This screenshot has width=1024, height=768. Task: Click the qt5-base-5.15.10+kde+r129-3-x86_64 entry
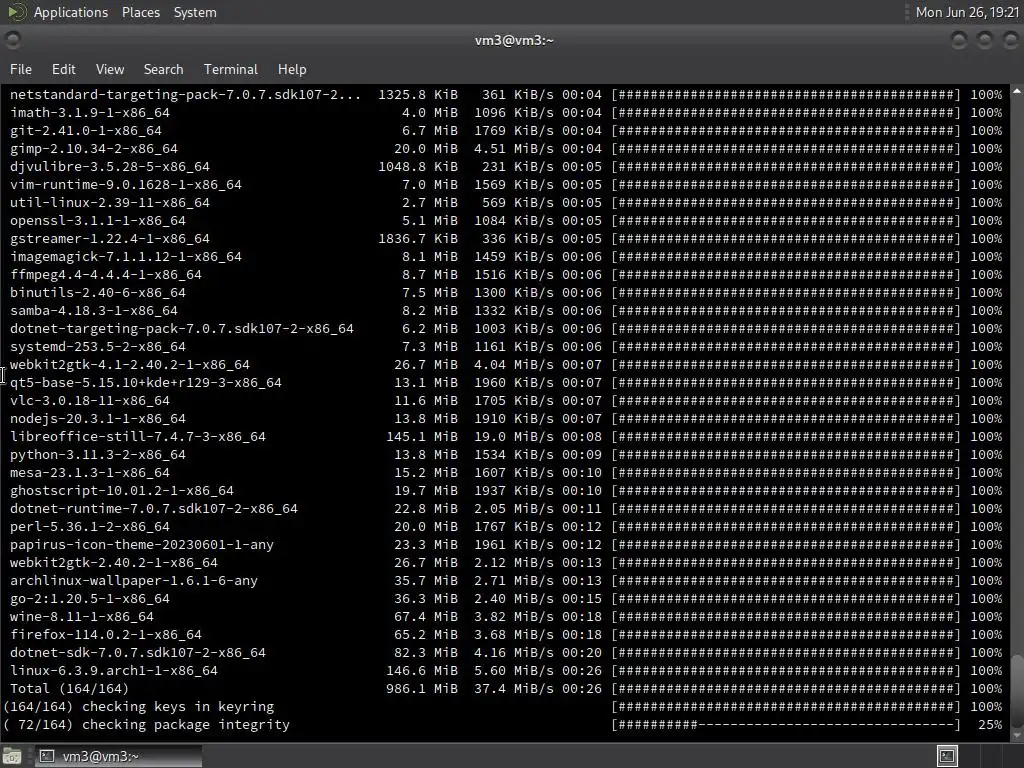(146, 383)
